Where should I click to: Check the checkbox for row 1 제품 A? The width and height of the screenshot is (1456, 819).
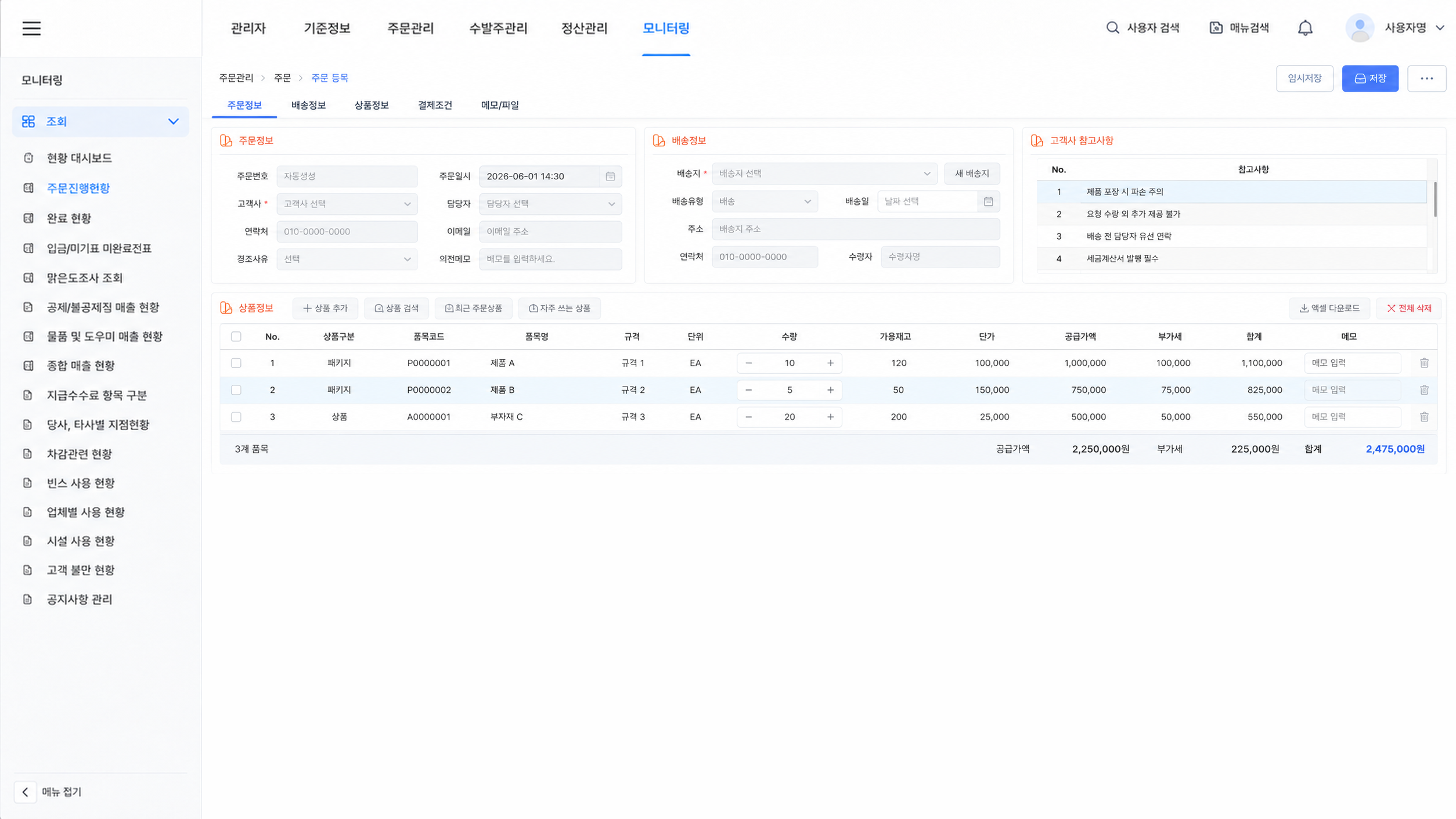point(236,363)
